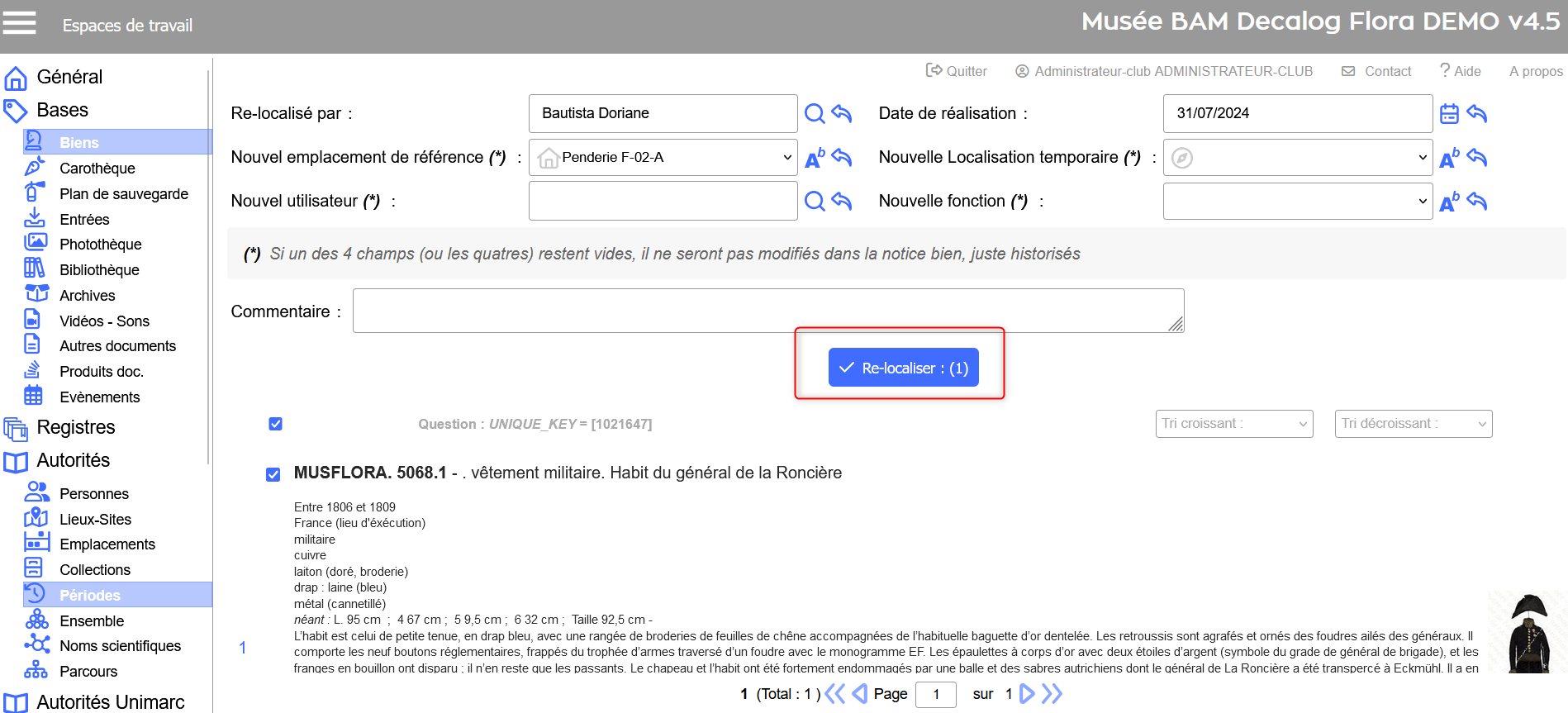Expand the Tri croissant dropdown

[x=1233, y=424]
